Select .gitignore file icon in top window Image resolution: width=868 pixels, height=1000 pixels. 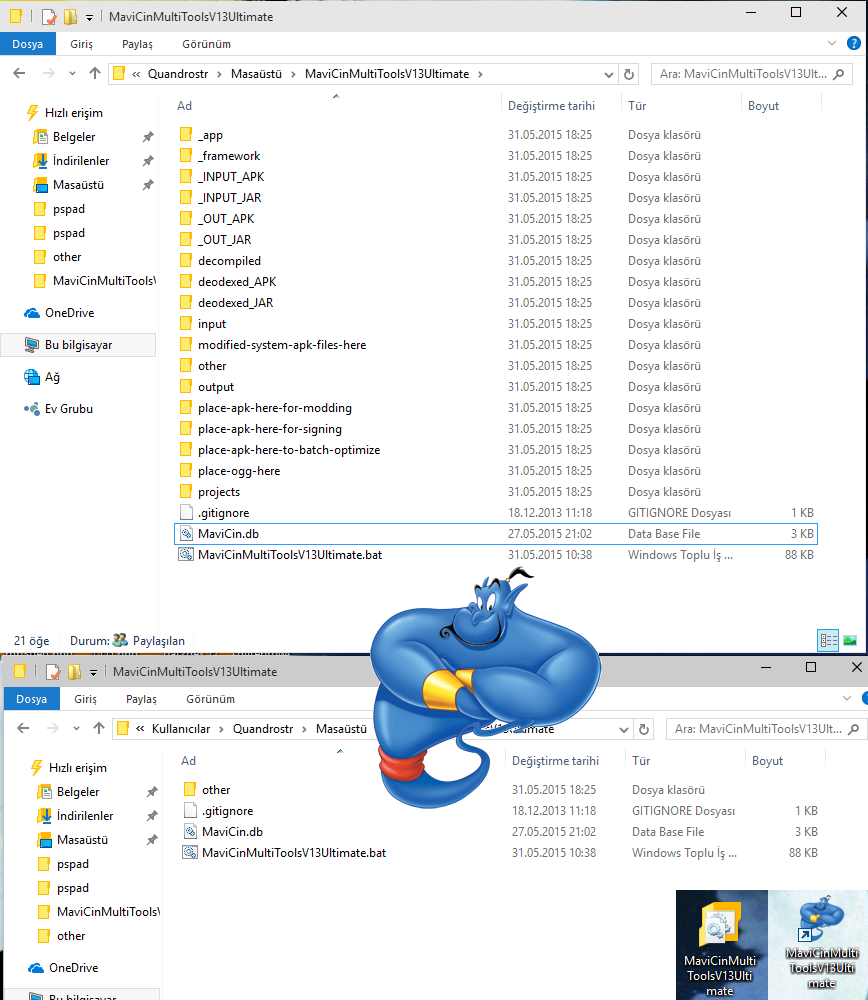click(x=186, y=513)
